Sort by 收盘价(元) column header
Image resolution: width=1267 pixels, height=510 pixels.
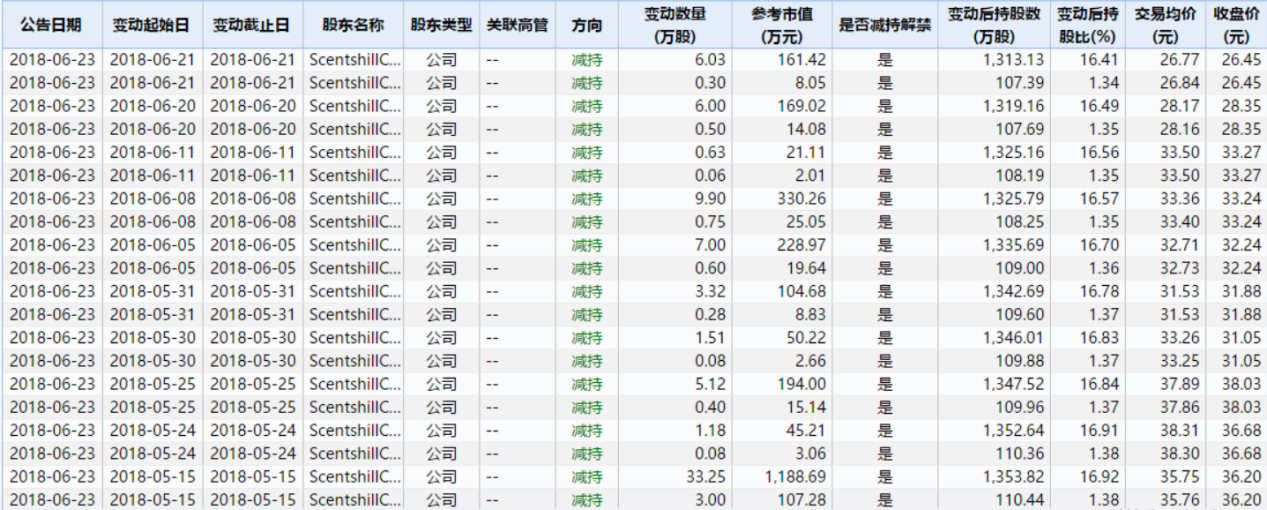point(1235,24)
